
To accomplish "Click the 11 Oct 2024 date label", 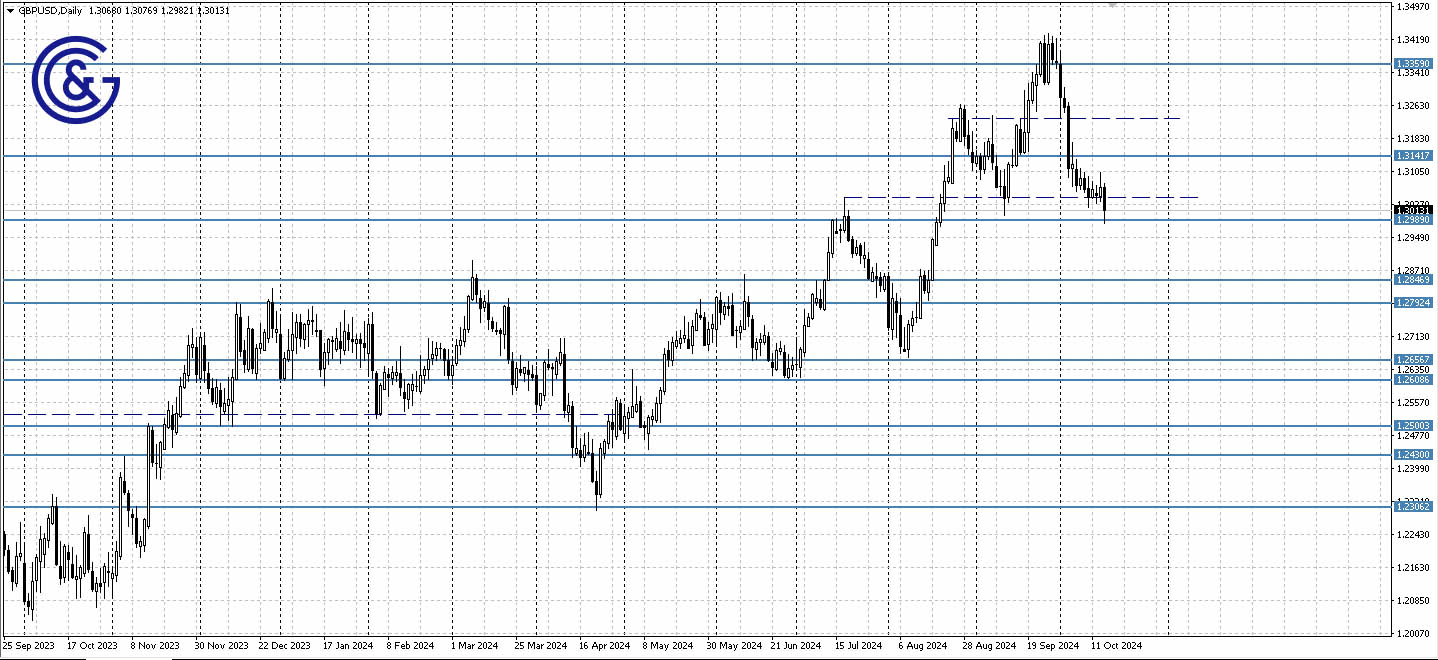I will 1119,646.
